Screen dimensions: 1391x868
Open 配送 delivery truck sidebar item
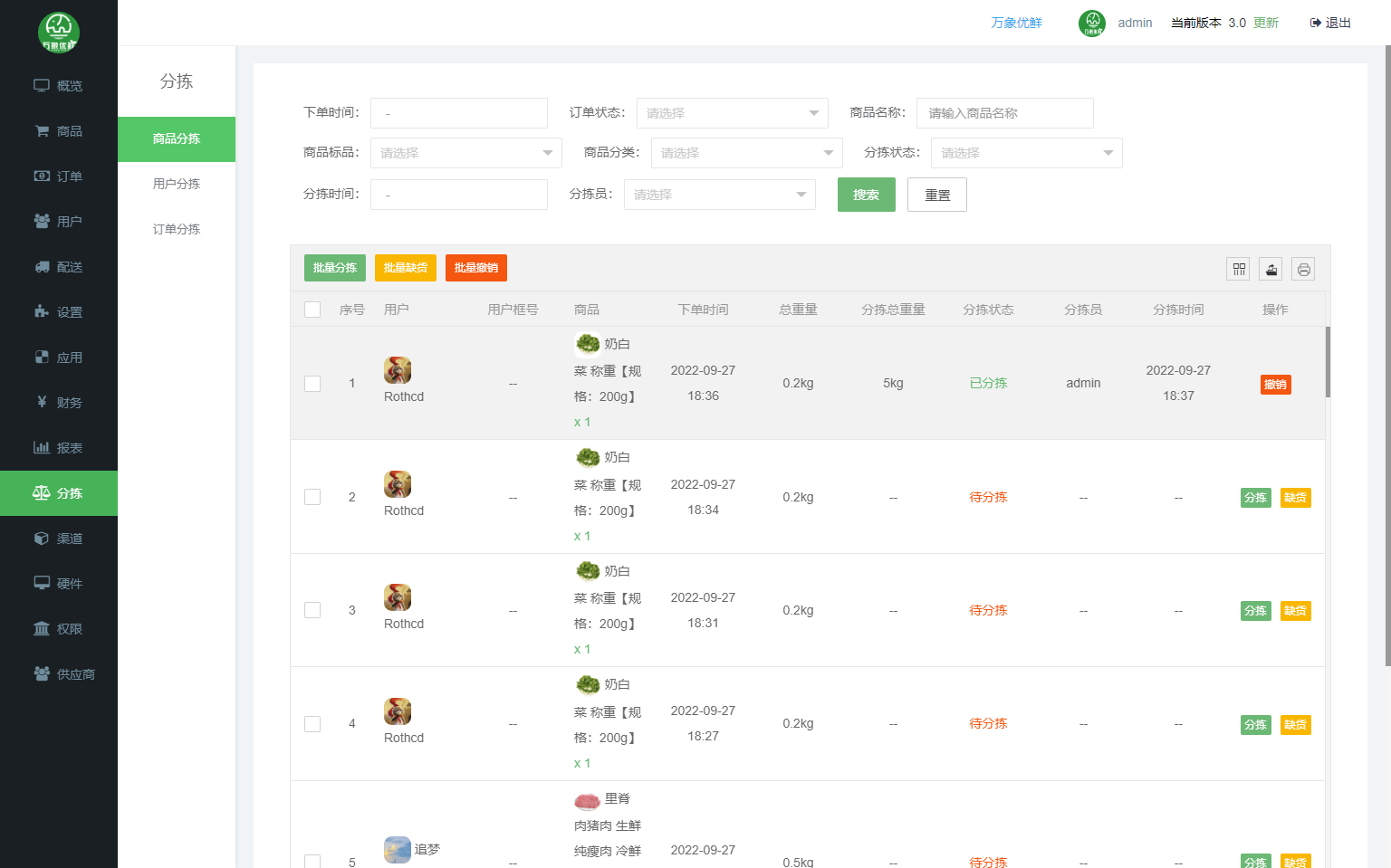click(59, 267)
